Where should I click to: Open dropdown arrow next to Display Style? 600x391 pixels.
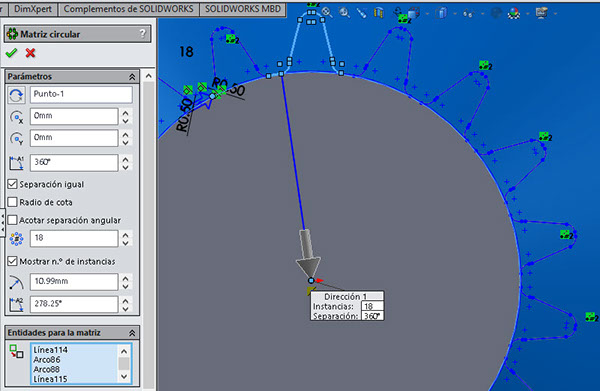pos(455,14)
